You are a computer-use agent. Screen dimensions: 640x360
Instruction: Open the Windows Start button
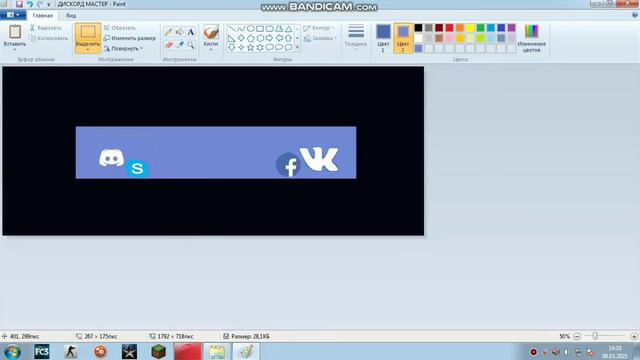13,351
